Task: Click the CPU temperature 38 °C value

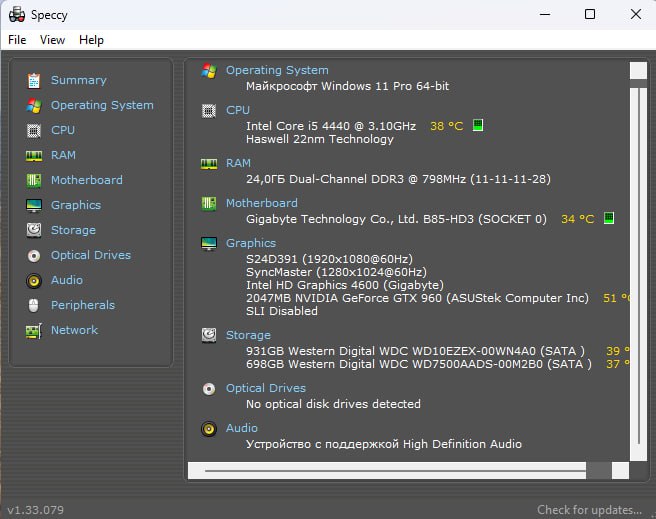Action: click(x=446, y=126)
